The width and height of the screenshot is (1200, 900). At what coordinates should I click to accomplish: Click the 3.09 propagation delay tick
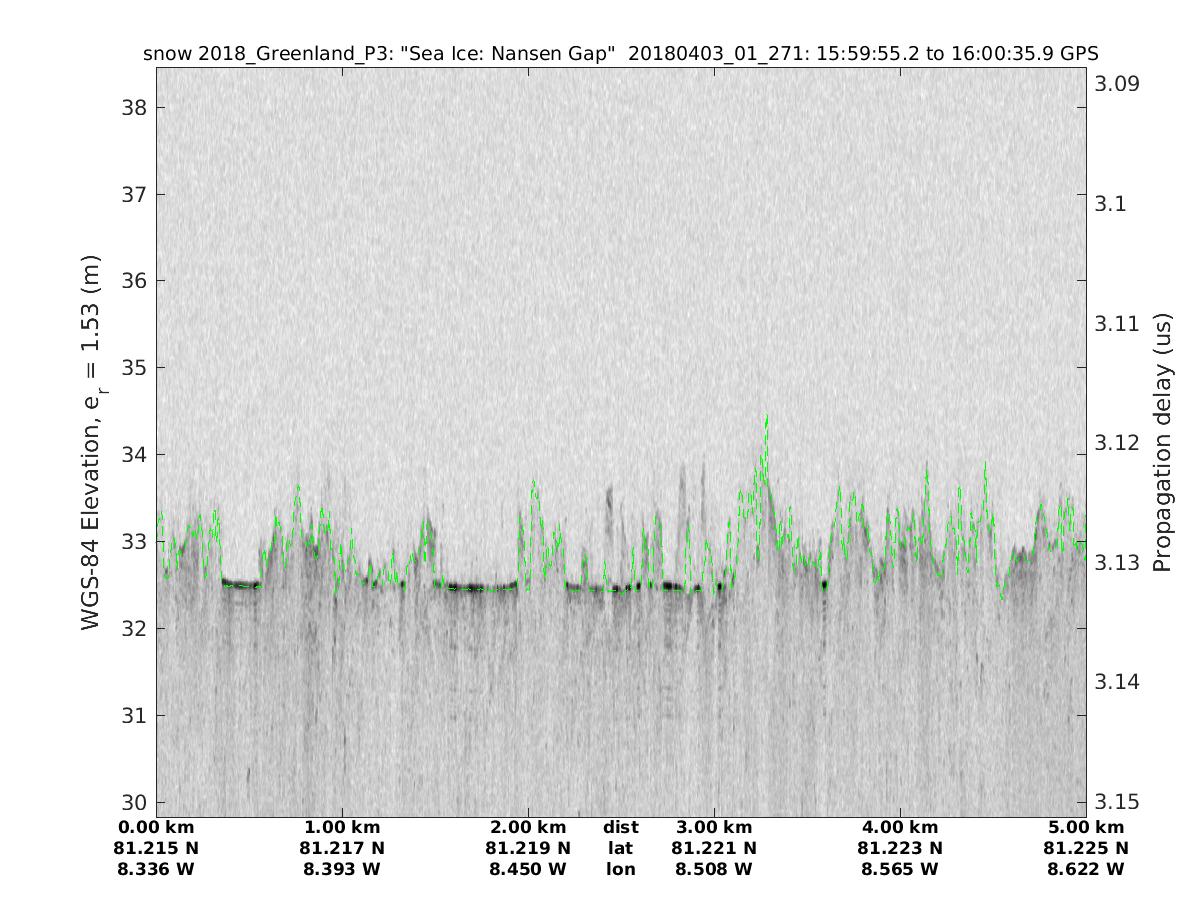click(1118, 83)
